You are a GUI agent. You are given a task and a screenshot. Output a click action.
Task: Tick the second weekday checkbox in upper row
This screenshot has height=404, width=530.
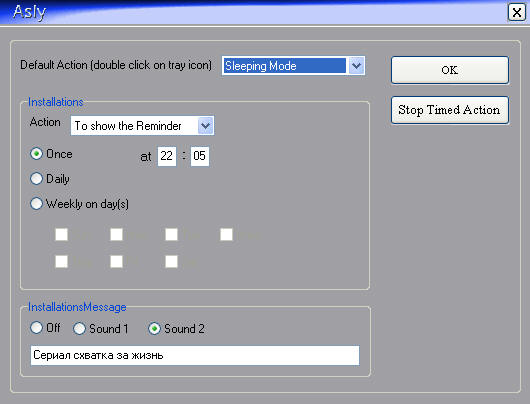[116, 234]
